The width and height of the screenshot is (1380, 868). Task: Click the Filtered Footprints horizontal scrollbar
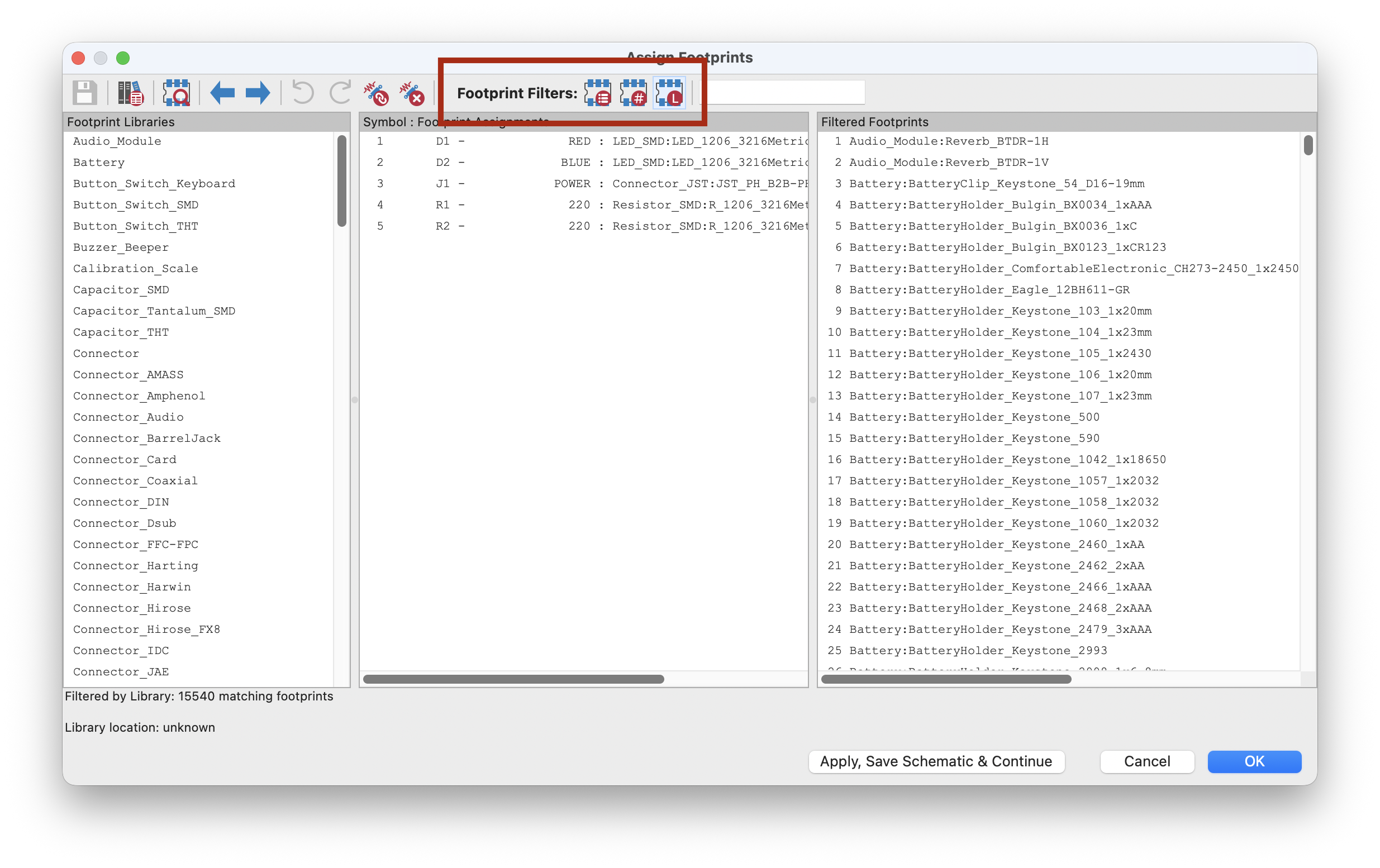click(945, 680)
